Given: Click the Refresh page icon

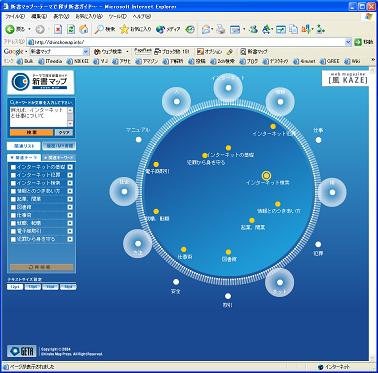Looking at the screenshot, I should [71, 29].
